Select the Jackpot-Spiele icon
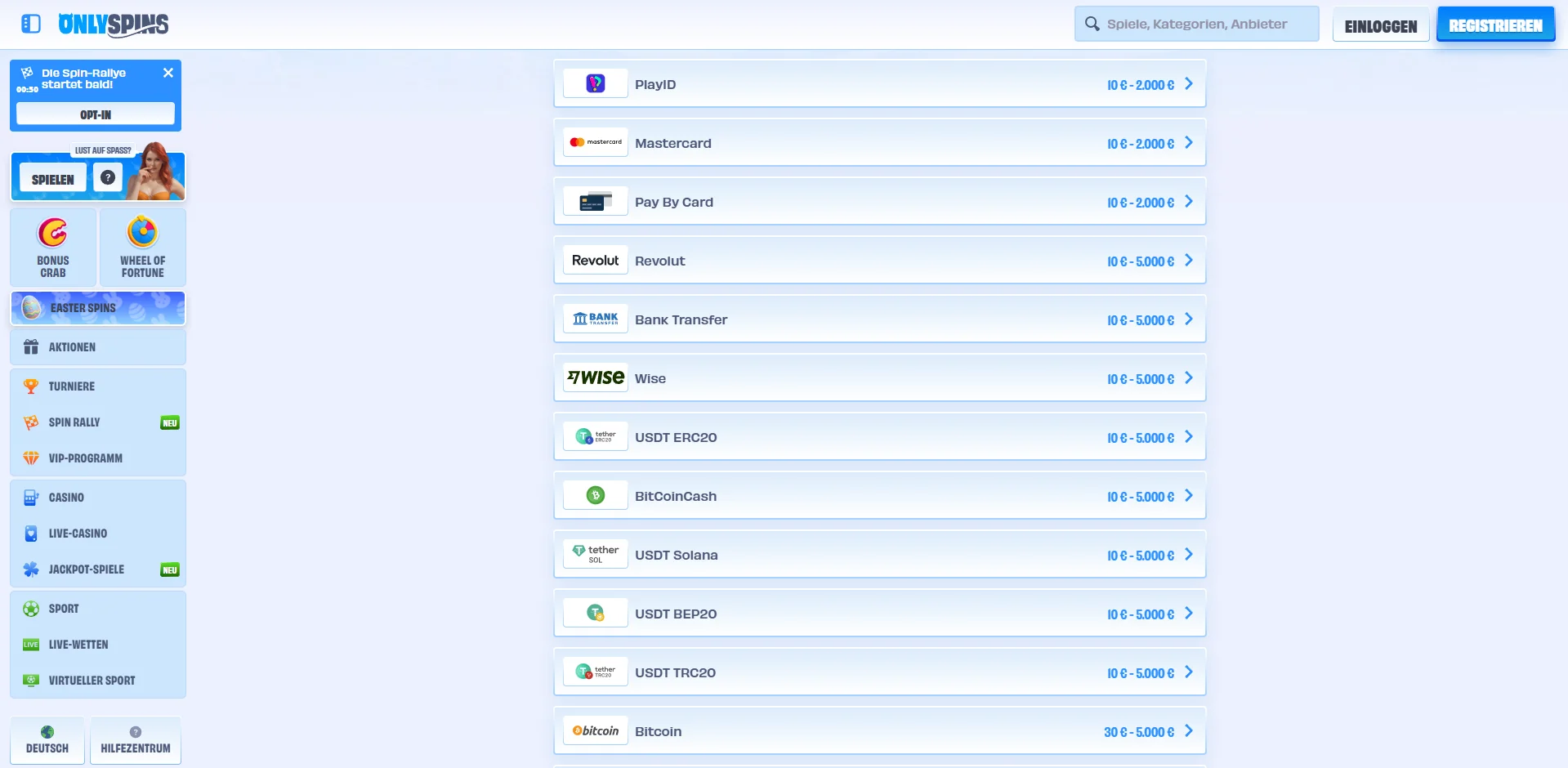This screenshot has height=768, width=1568. point(31,569)
